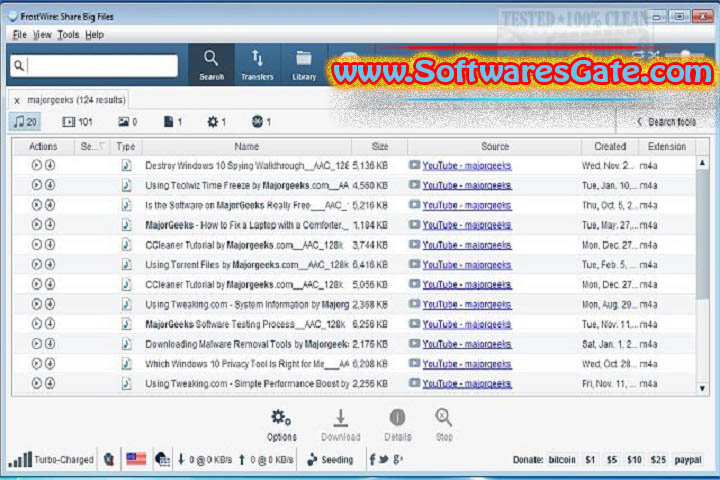Screen dimensions: 720x480
Task: Download Using Toolwiz Time Freeze row icon
Action: point(50,185)
